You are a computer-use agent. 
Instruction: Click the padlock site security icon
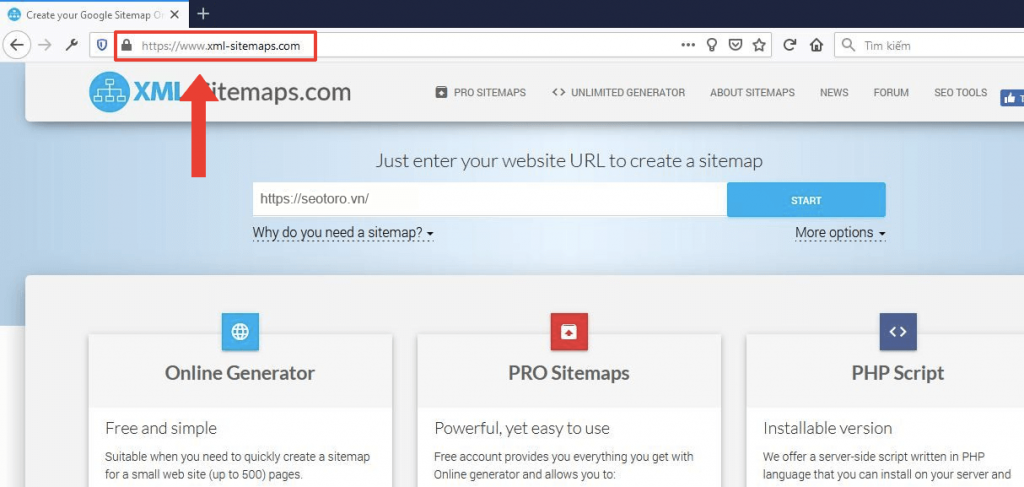[x=127, y=45]
